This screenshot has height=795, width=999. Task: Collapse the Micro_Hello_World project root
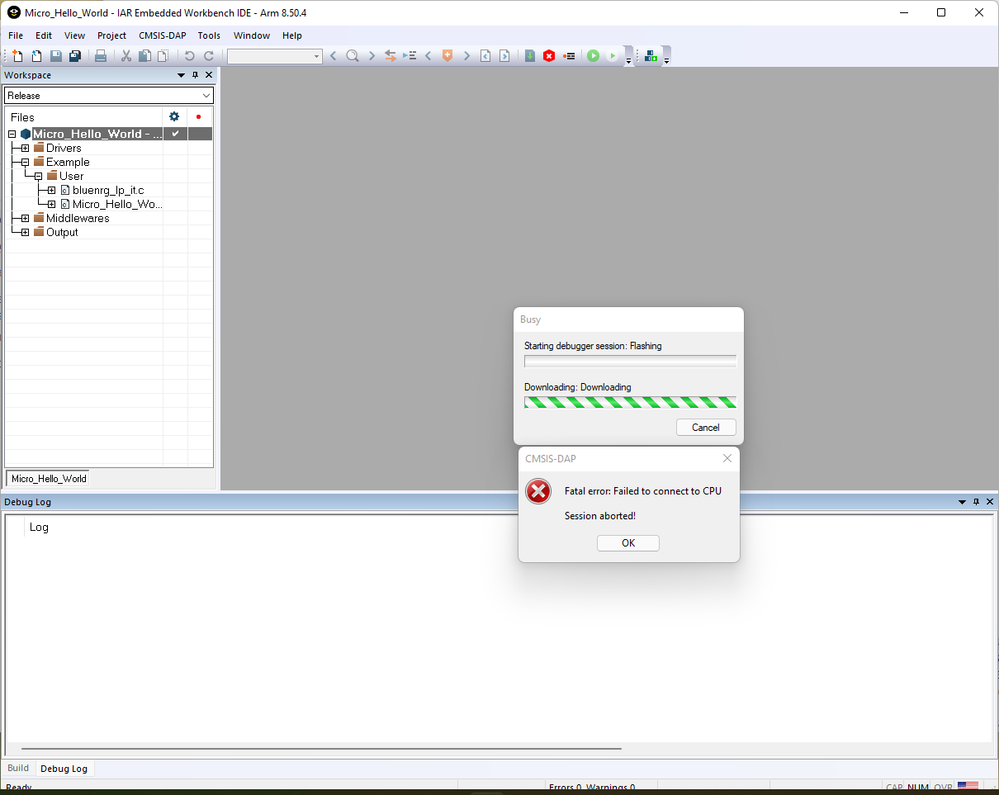pos(12,134)
